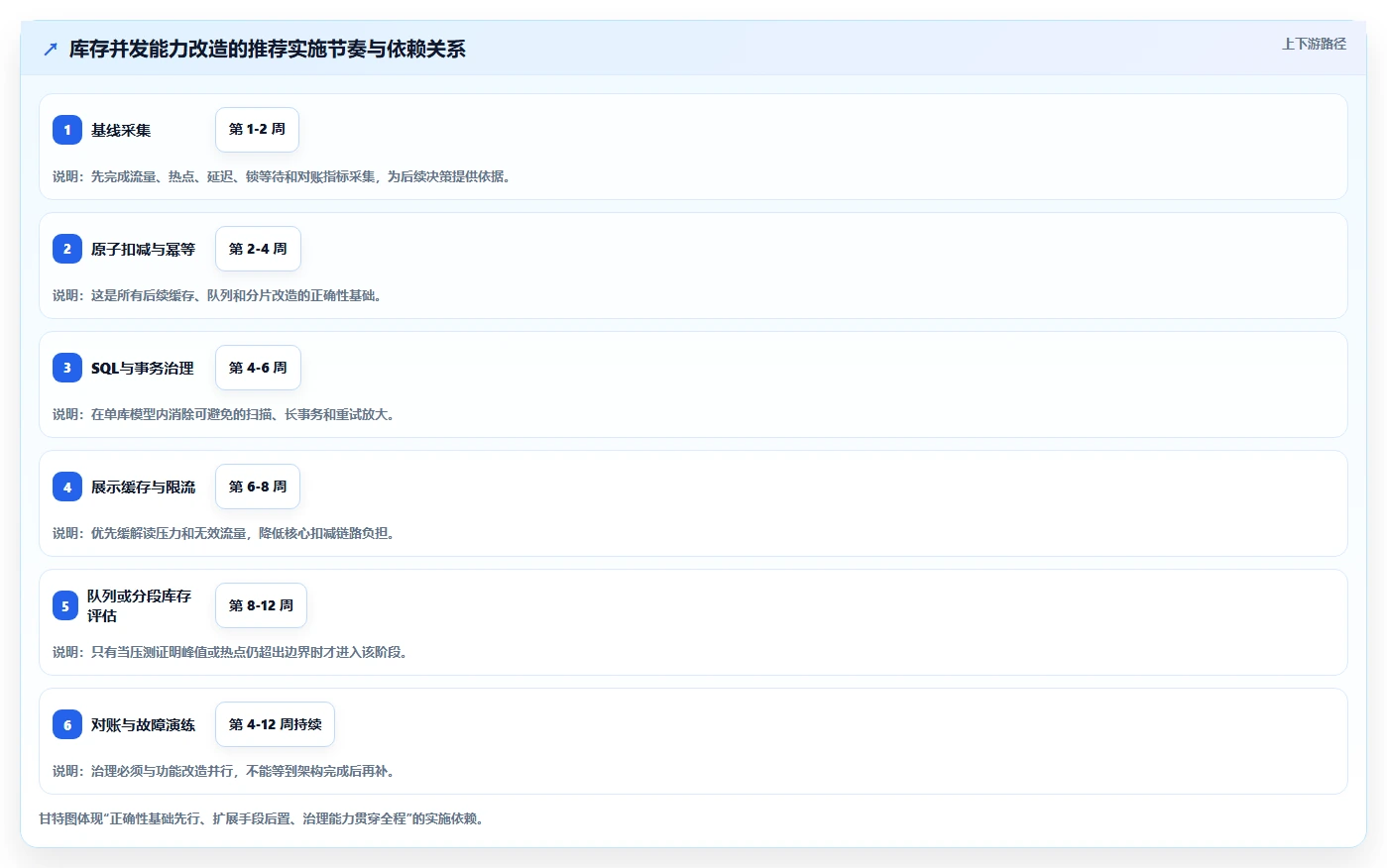Image resolution: width=1387 pixels, height=868 pixels.
Task: Select the step 1 number badge
Action: 67,130
